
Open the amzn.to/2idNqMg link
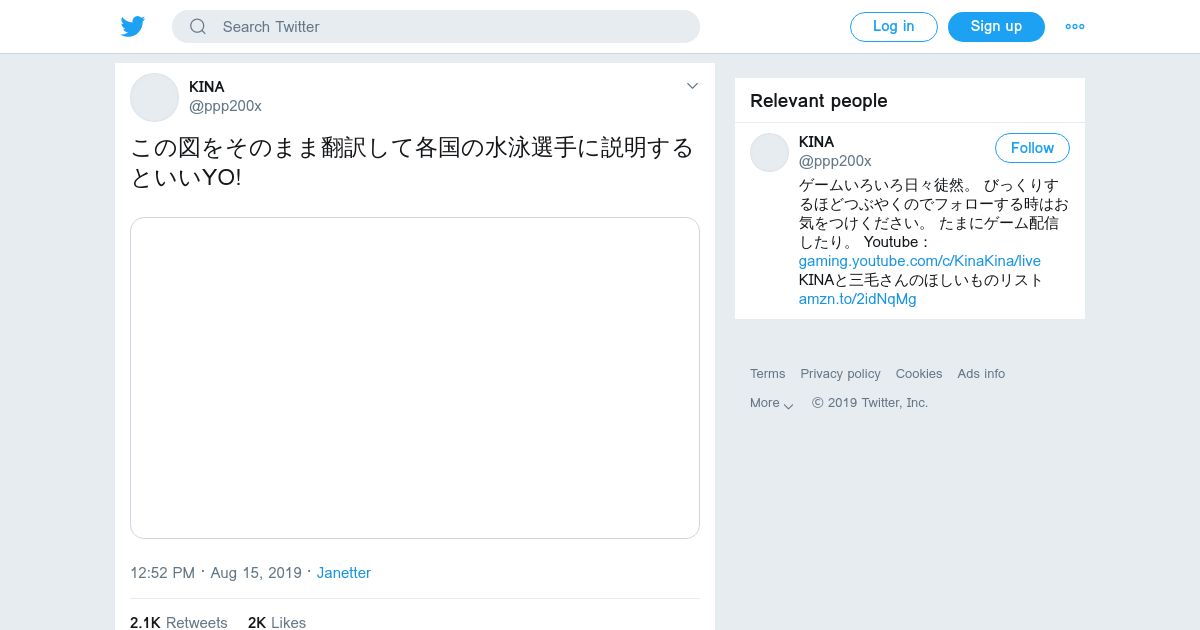858,299
